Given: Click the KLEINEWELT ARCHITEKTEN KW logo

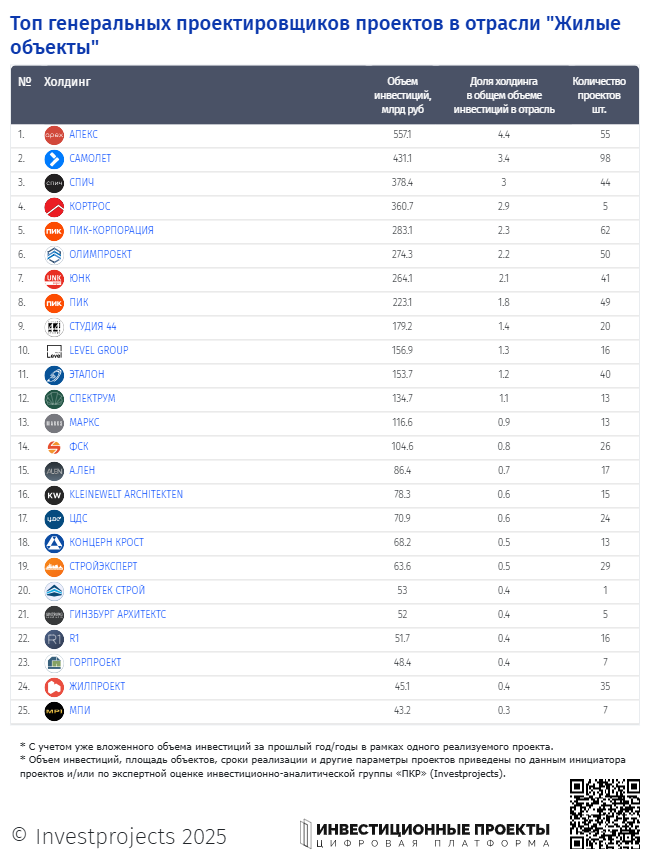Looking at the screenshot, I should 54,495.
